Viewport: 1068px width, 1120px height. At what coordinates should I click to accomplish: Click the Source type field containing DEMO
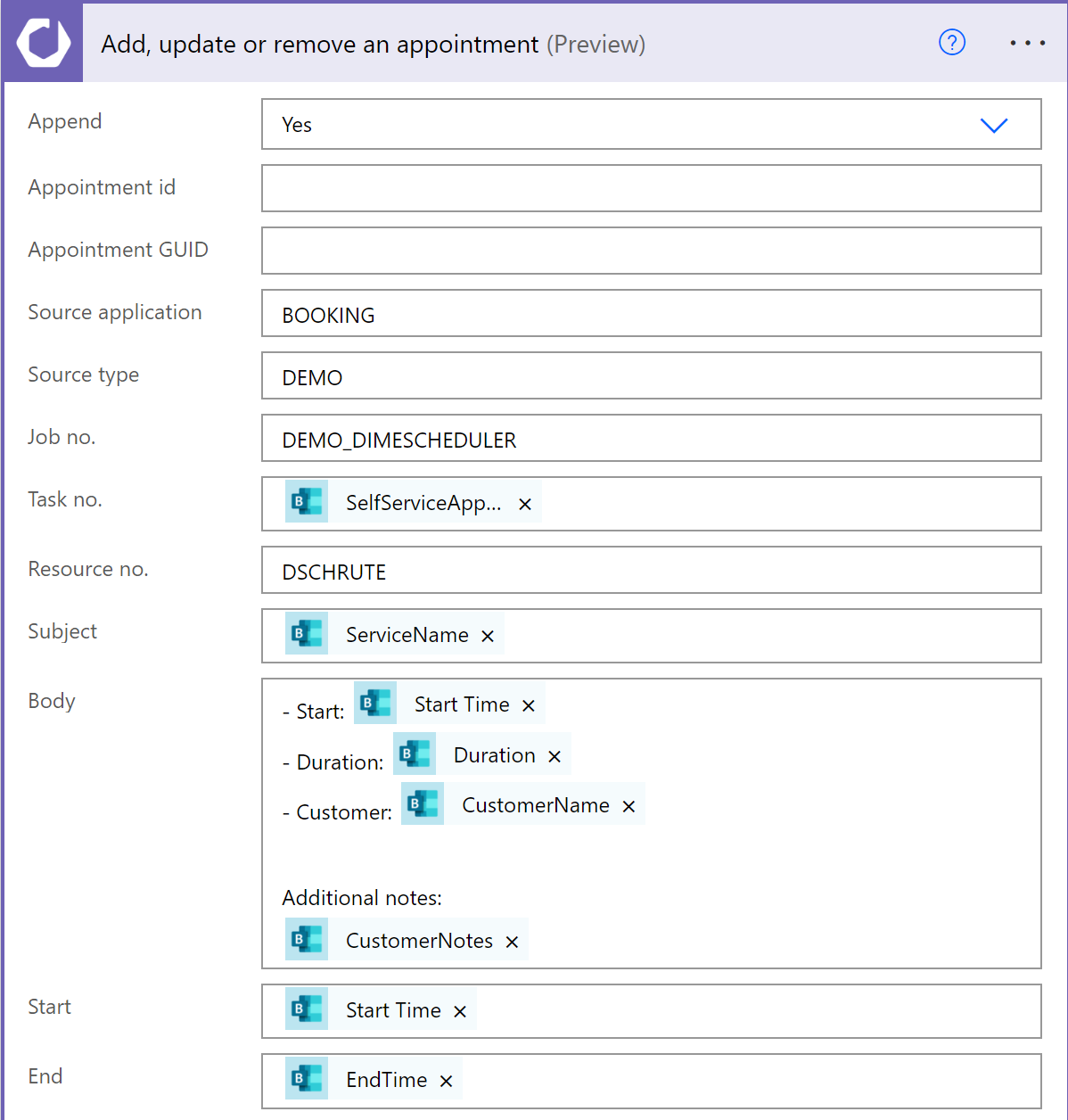651,376
